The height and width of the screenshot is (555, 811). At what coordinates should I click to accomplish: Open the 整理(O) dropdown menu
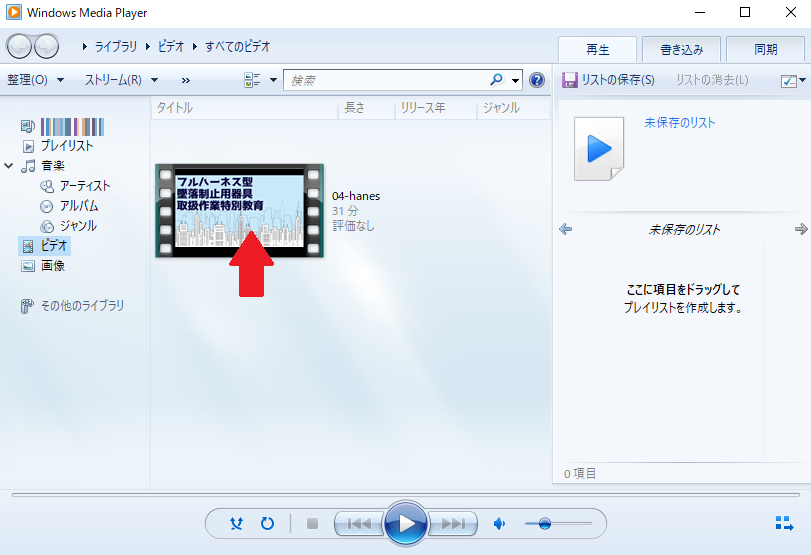(35, 80)
